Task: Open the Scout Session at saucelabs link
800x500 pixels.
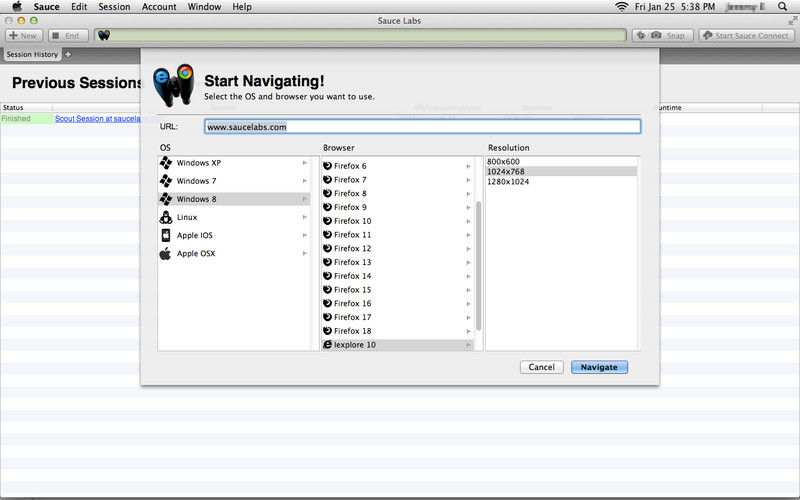Action: 97,118
